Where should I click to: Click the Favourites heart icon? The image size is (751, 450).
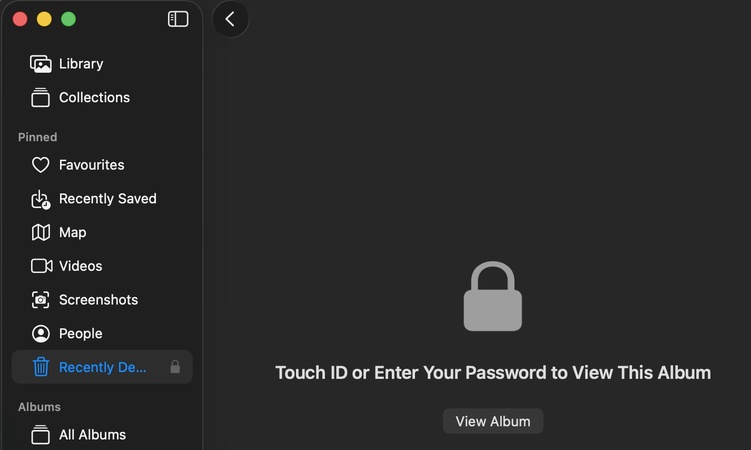[41, 165]
